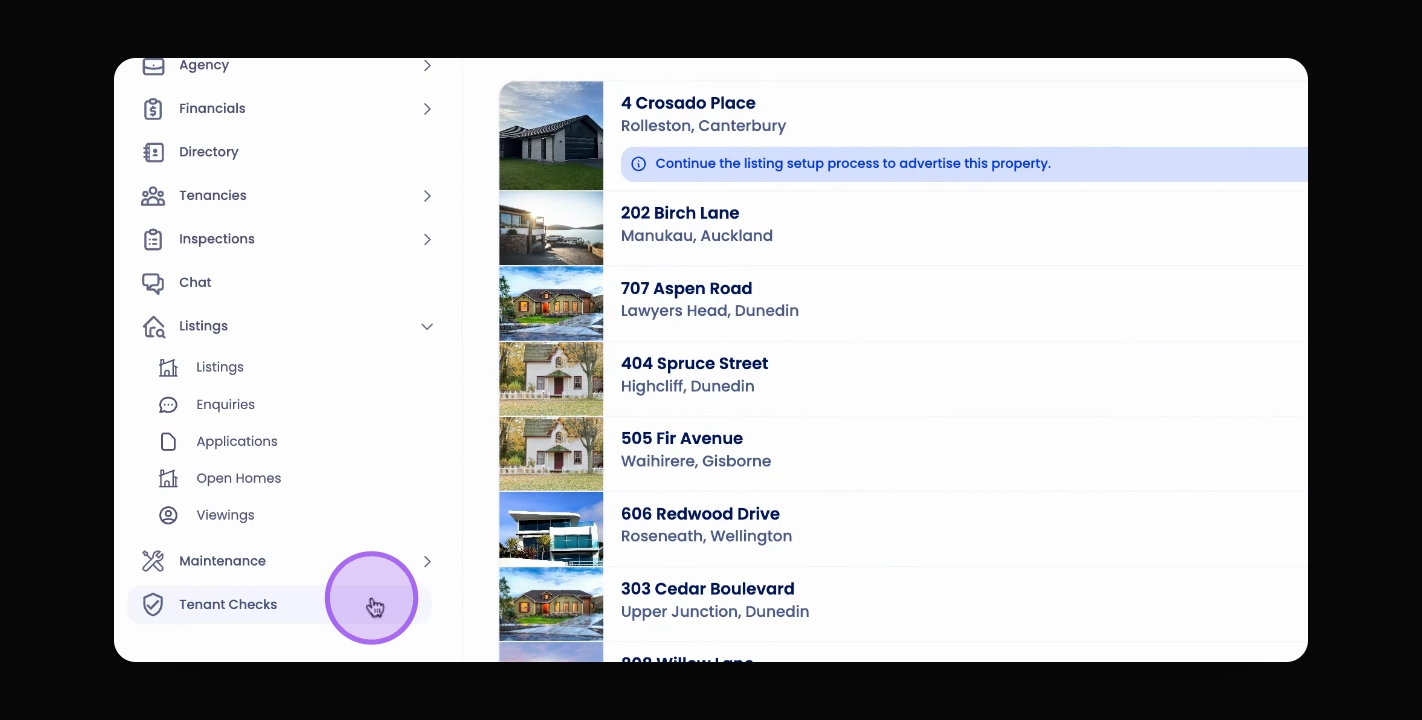
Task: Go to the Enquiries submenu item
Action: click(x=225, y=405)
